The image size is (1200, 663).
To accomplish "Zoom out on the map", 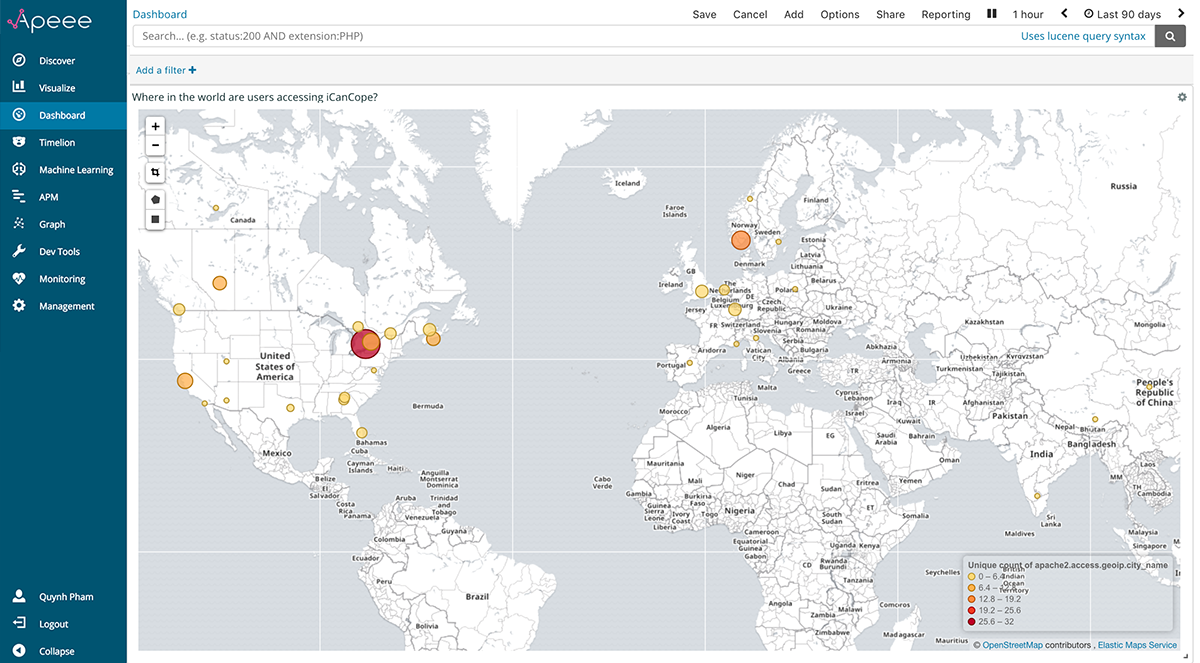I will click(155, 146).
